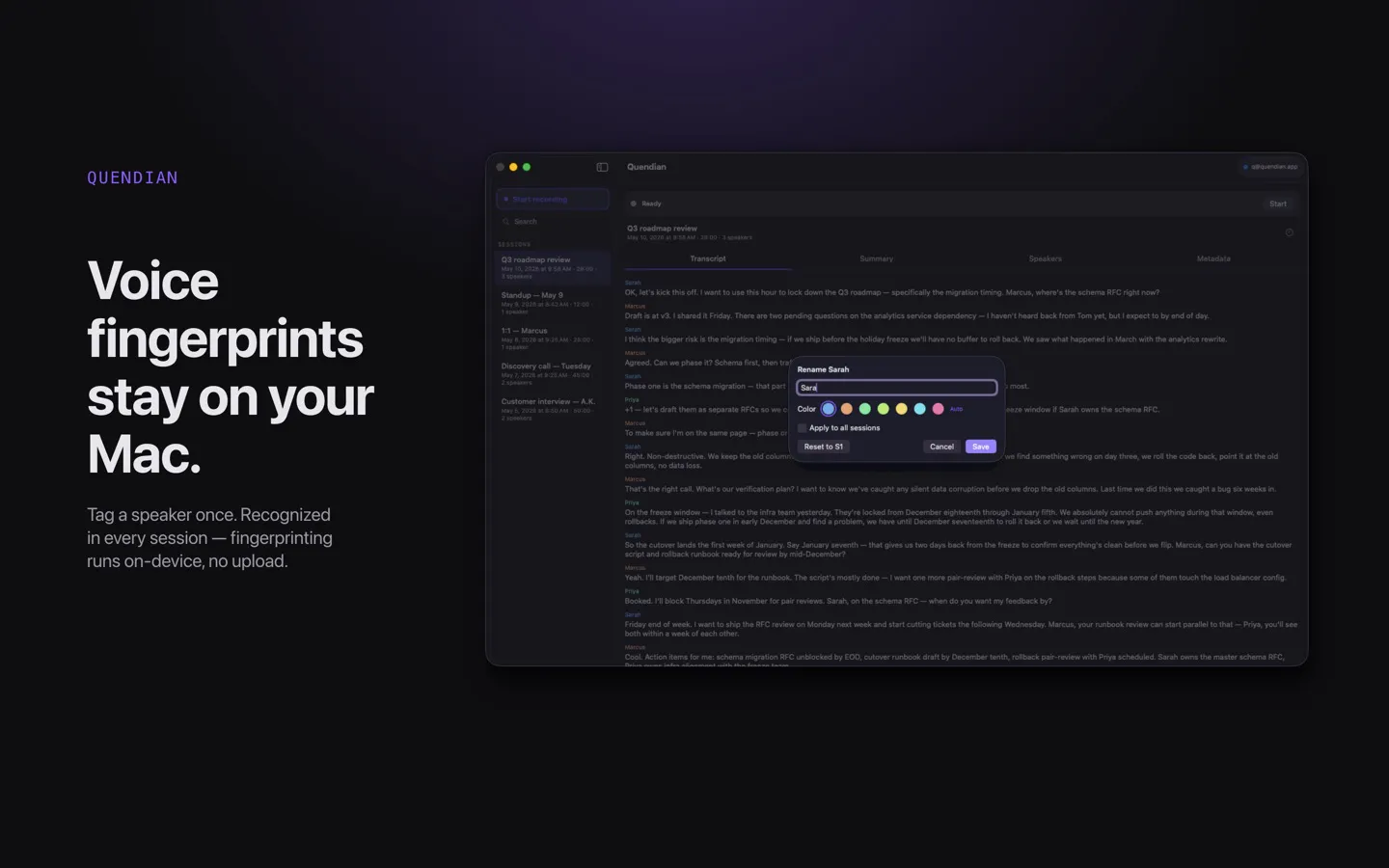
Task: Click the Priya label above "On the freeze window"
Action: [632, 502]
